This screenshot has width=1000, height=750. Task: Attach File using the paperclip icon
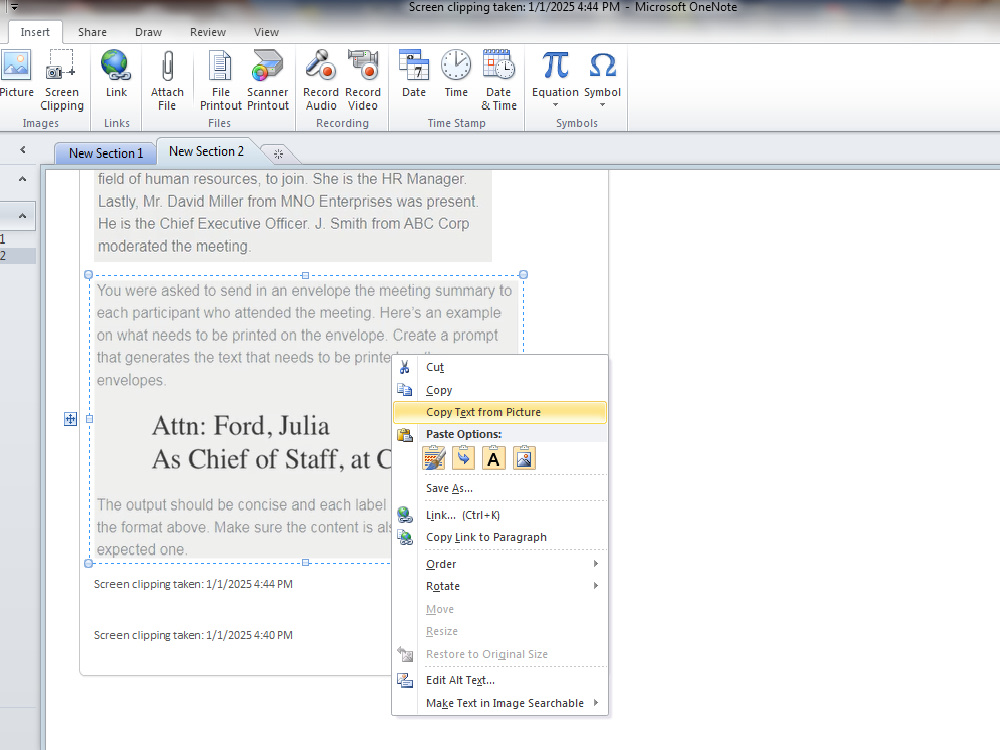[x=166, y=80]
